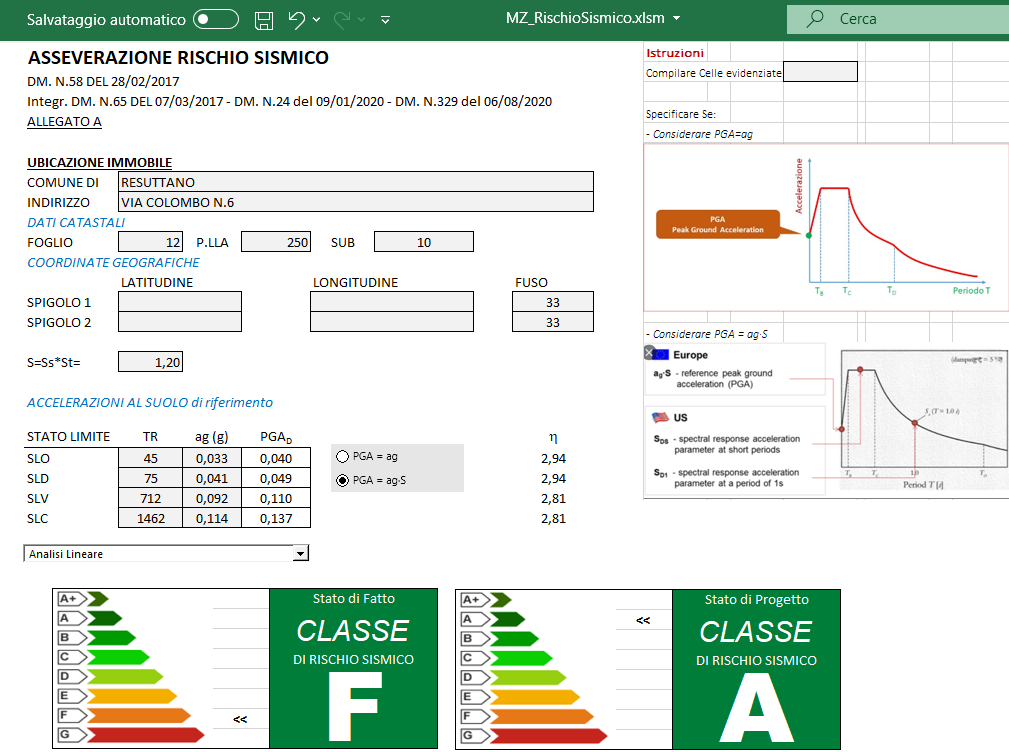Click the Cerca search box
Screen dimensions: 1009x752
(x=898, y=19)
